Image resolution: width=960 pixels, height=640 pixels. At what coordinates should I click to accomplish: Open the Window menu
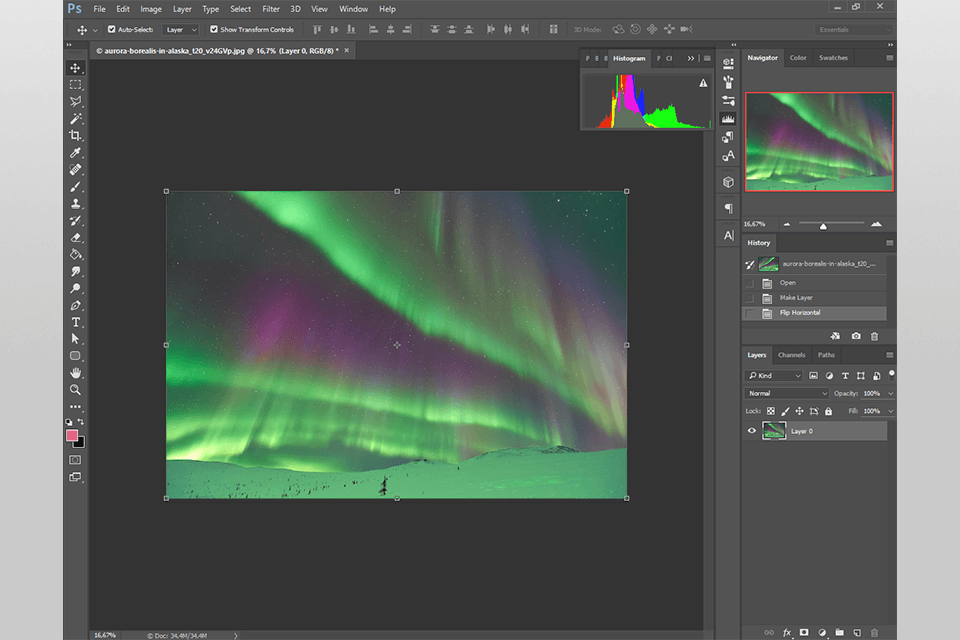[x=353, y=9]
